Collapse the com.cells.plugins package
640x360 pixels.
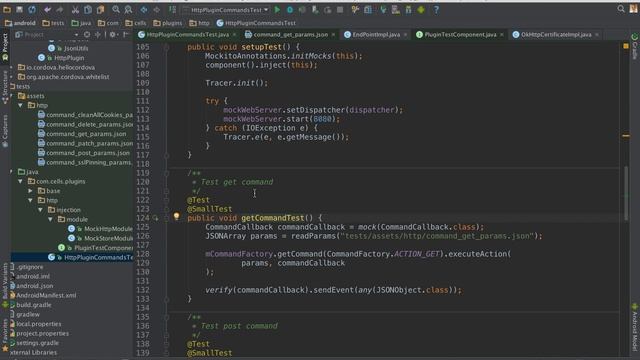tap(20, 181)
